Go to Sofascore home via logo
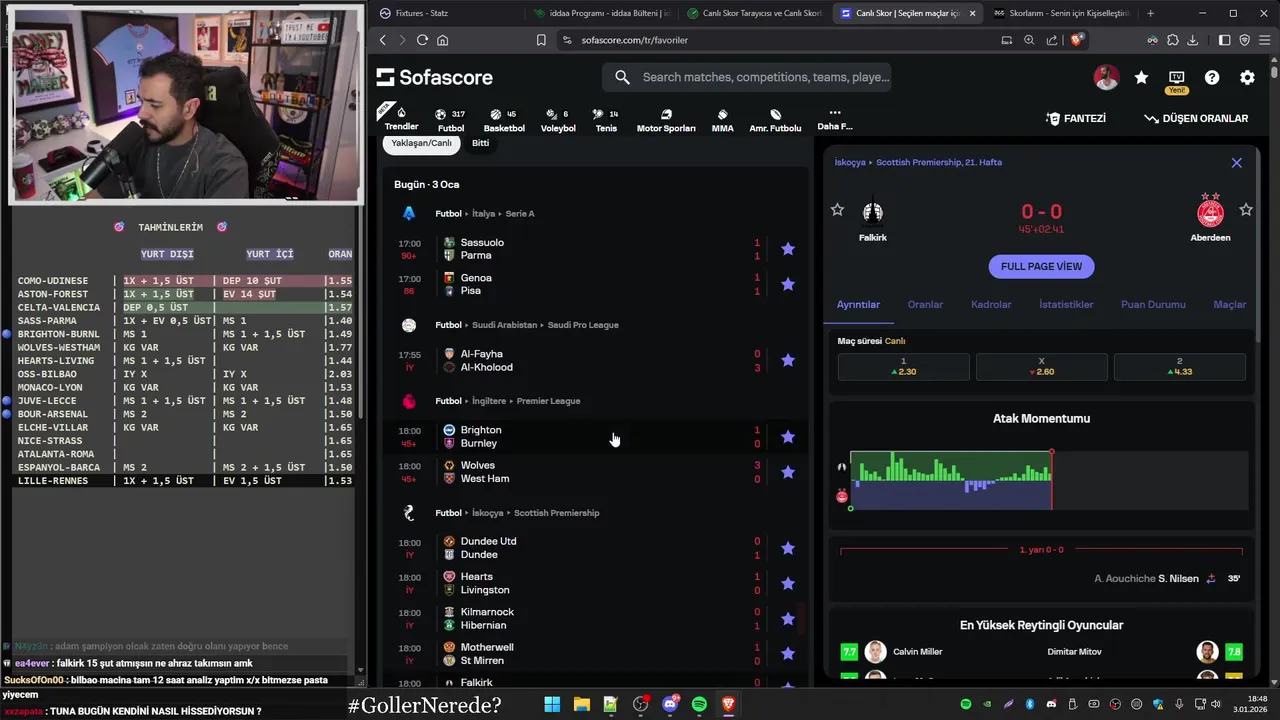The image size is (1280, 720). coord(434,77)
